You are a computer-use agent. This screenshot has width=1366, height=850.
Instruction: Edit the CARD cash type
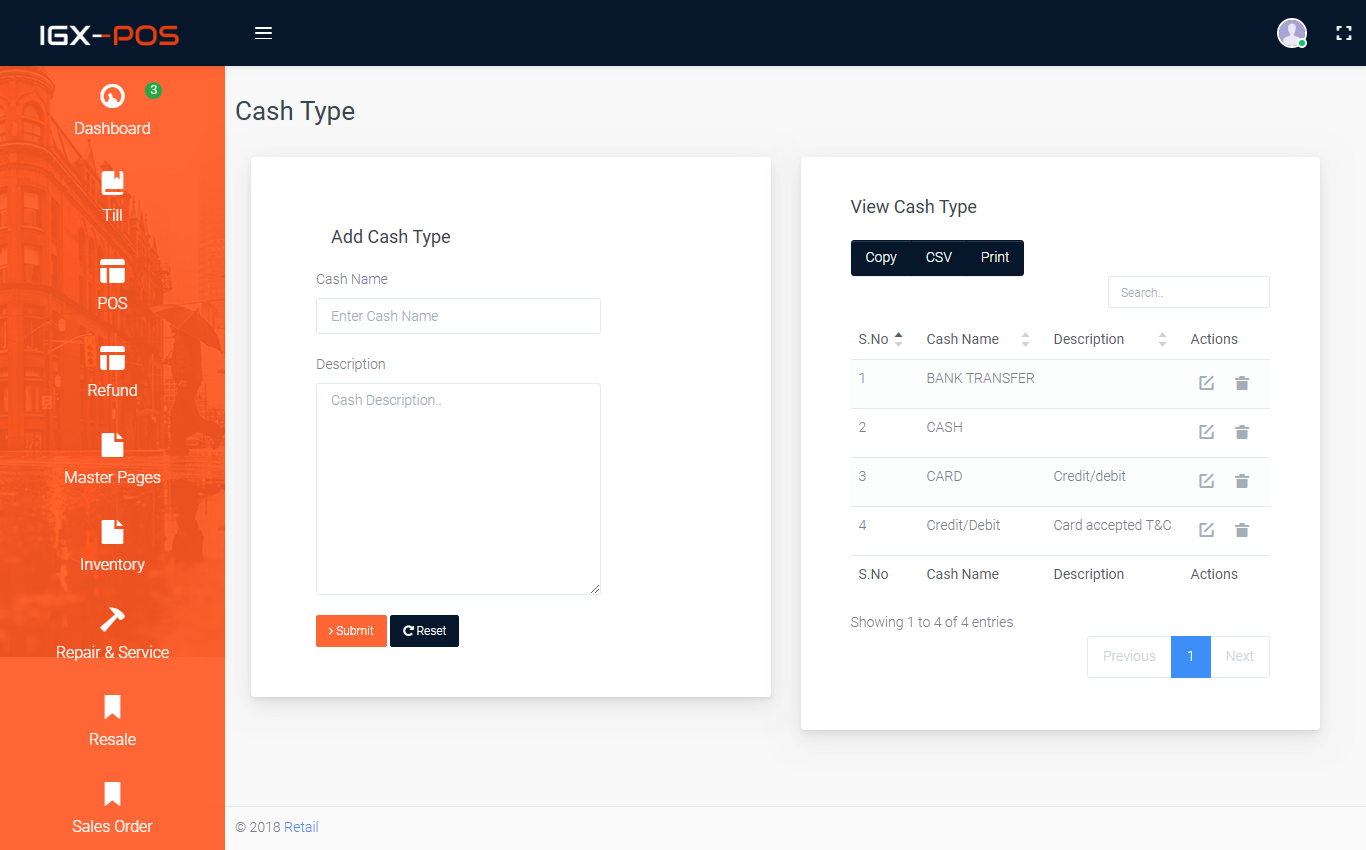pyautogui.click(x=1206, y=481)
